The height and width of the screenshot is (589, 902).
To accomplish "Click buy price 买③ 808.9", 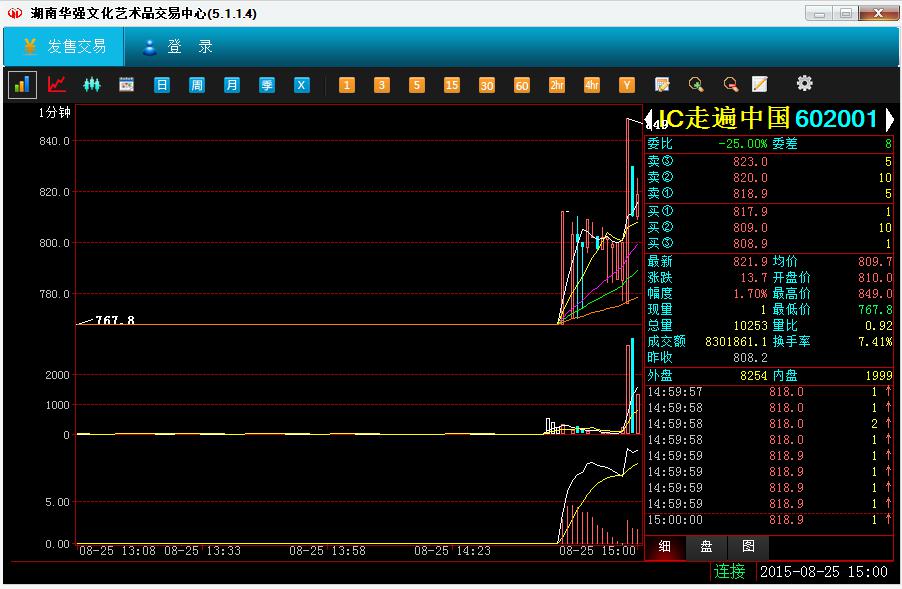I will coord(750,244).
